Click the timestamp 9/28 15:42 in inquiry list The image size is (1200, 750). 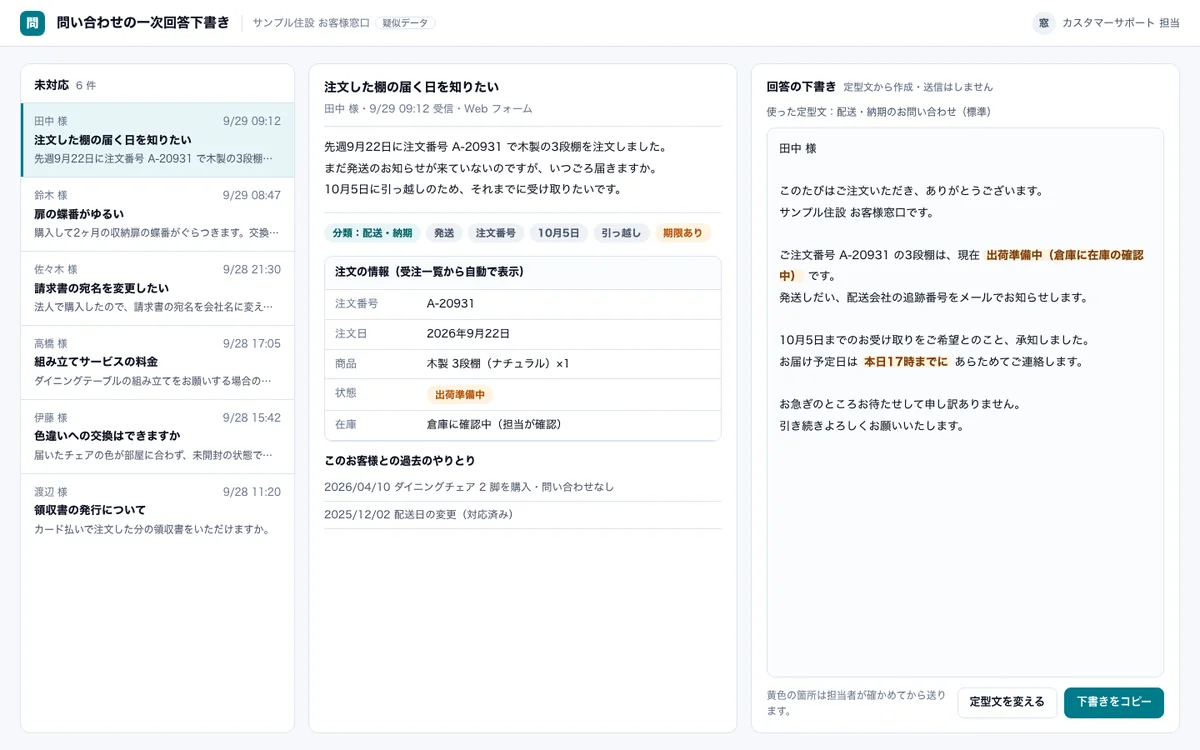tap(252, 418)
